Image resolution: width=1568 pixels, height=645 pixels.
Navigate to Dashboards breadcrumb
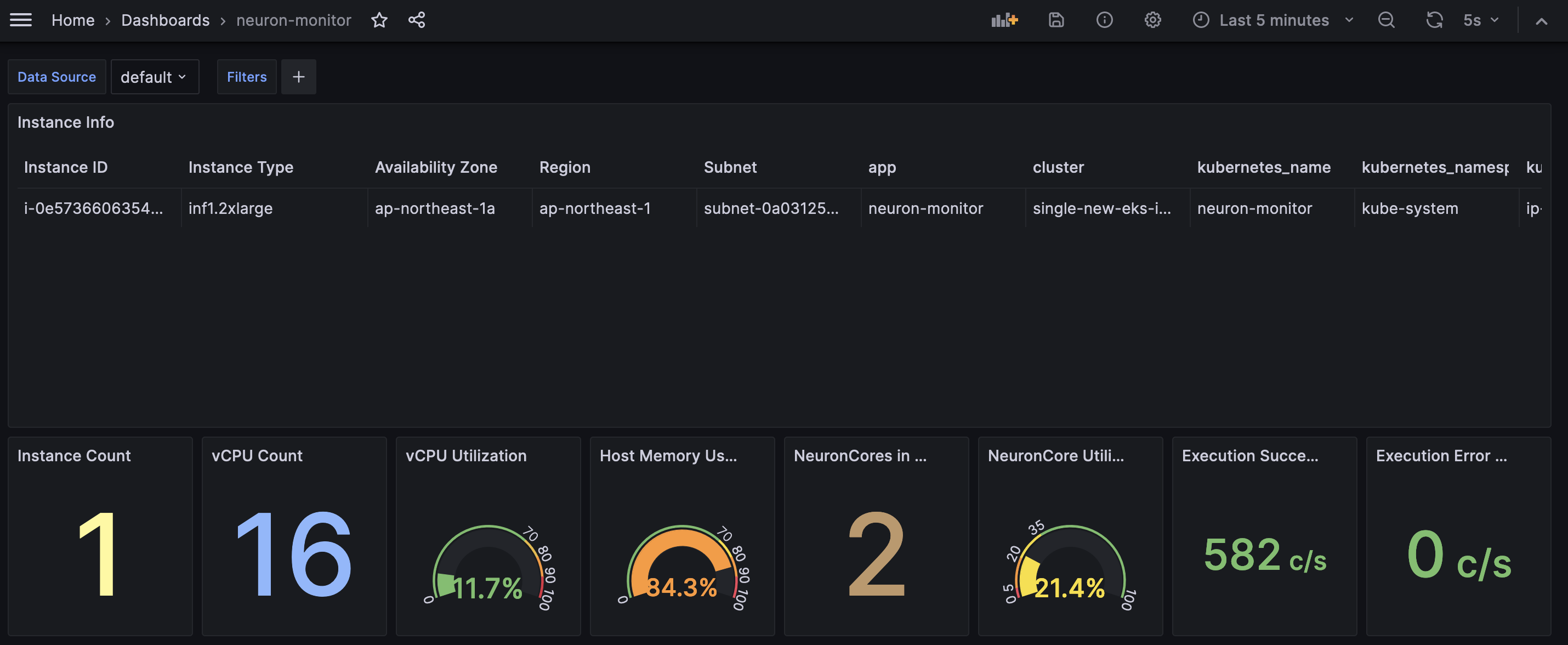(165, 20)
